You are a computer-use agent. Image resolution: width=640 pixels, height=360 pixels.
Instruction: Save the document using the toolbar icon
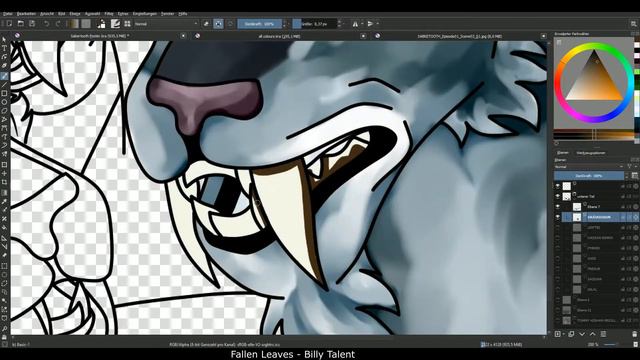tap(32, 24)
